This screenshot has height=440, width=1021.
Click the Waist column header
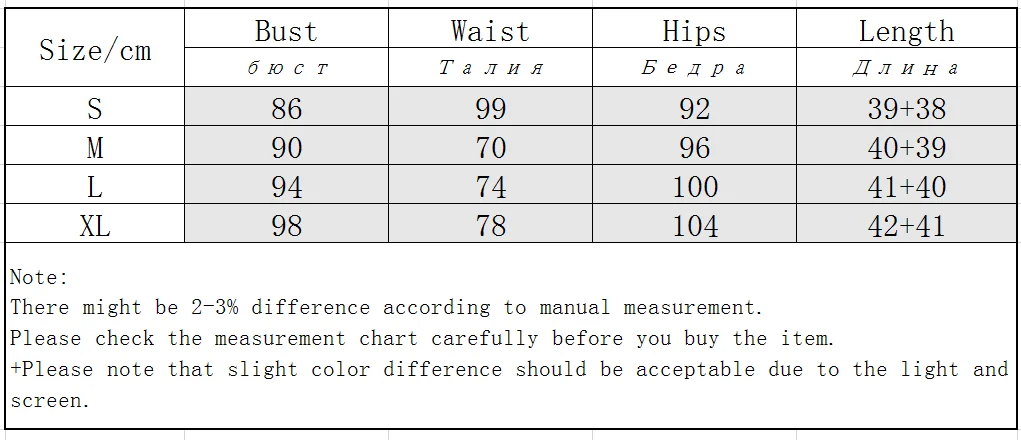[490, 29]
